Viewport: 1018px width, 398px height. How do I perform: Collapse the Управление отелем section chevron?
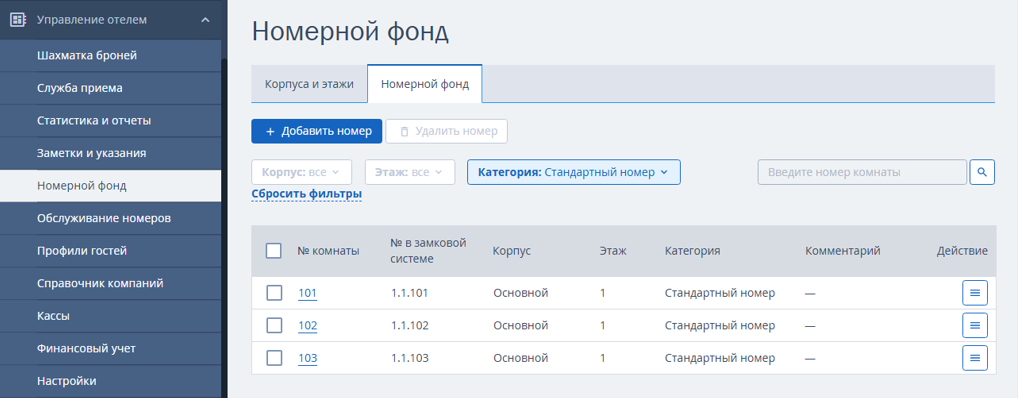point(205,20)
